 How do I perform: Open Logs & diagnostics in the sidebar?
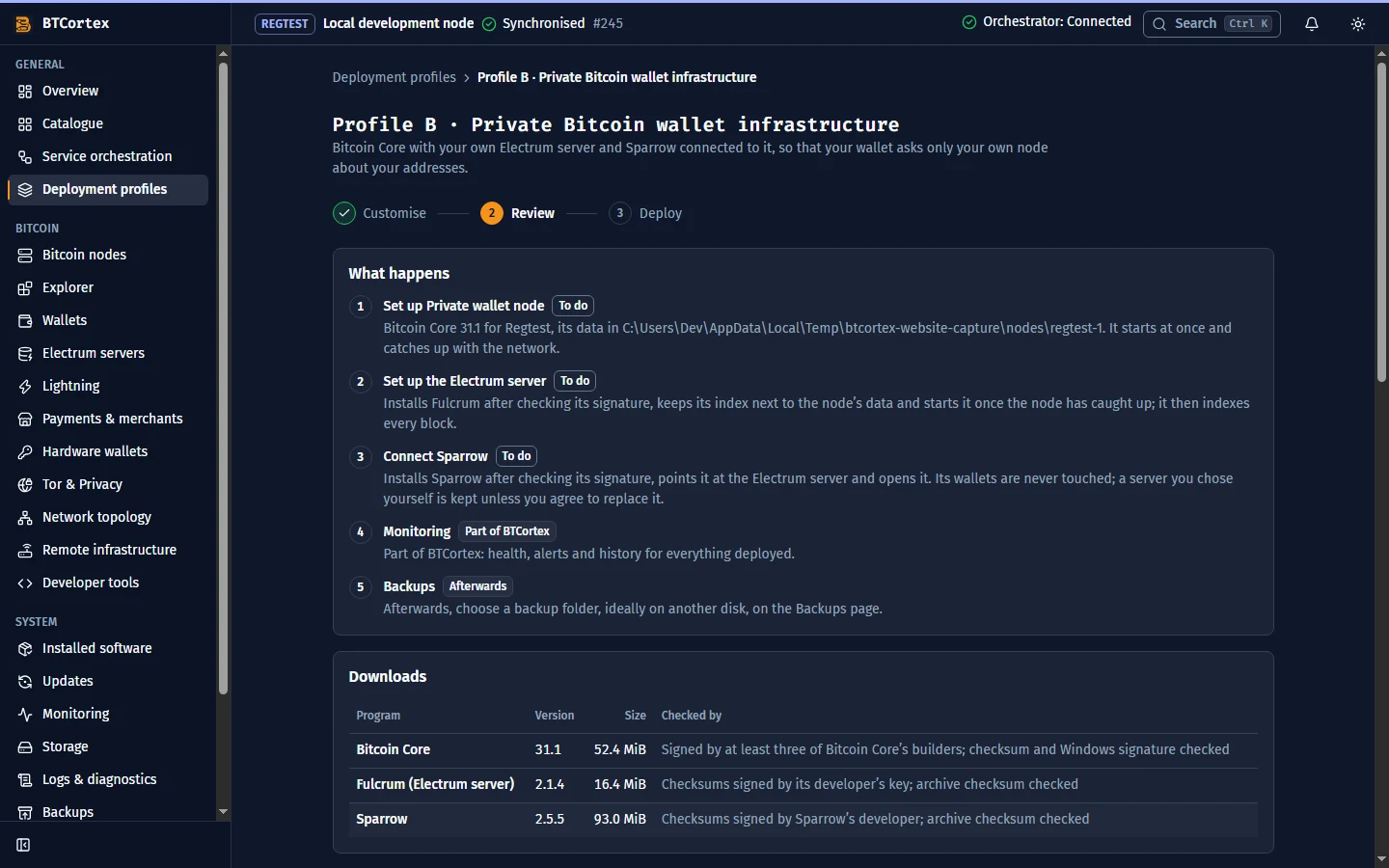coord(108,780)
